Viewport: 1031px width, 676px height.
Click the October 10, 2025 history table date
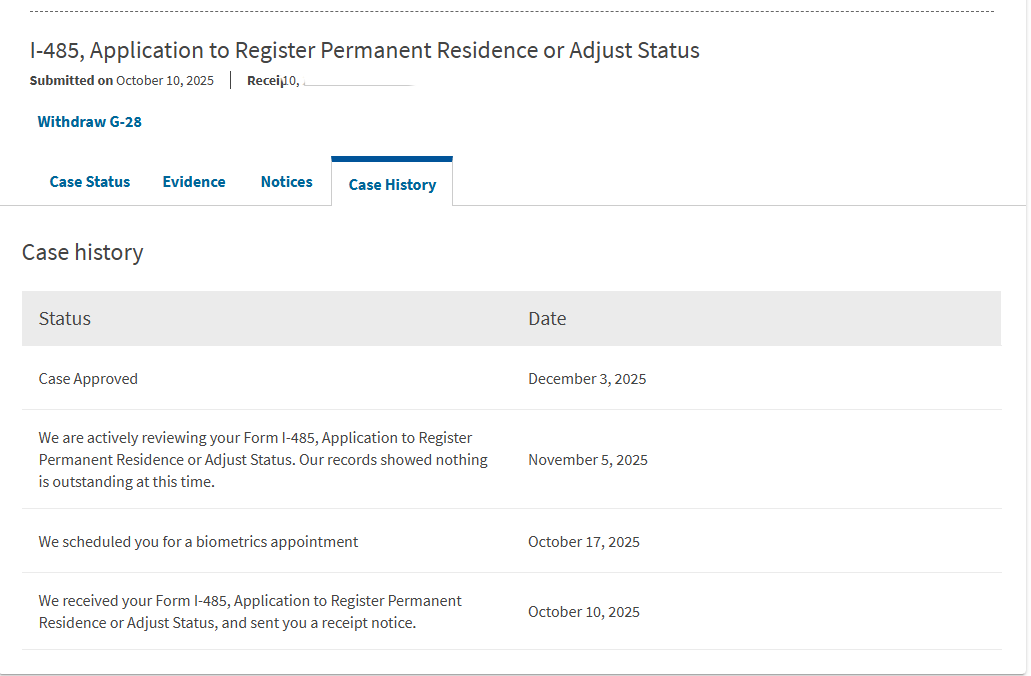(584, 612)
